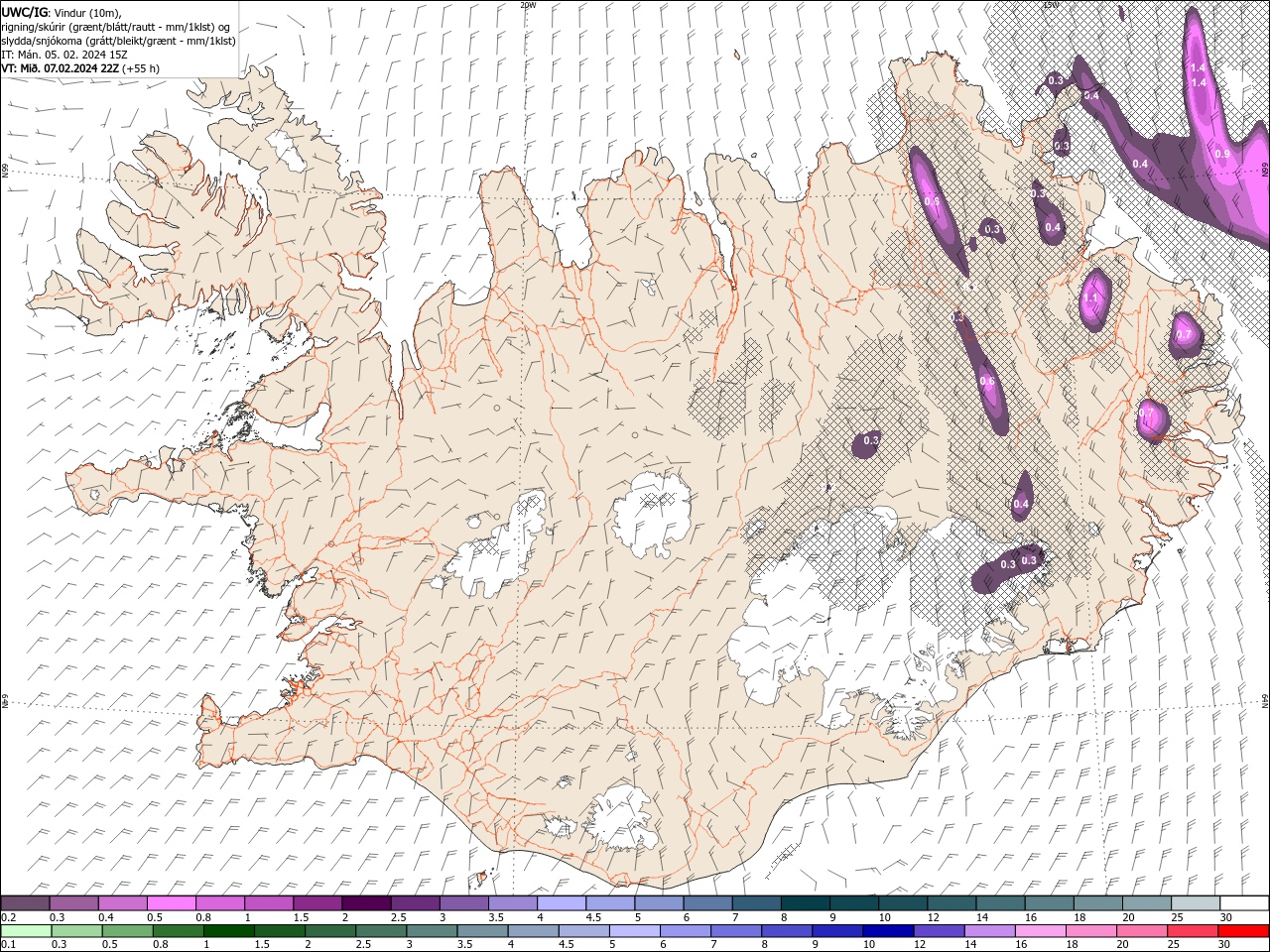Select the deep blue 10 swatch in bottom legend

(x=888, y=931)
